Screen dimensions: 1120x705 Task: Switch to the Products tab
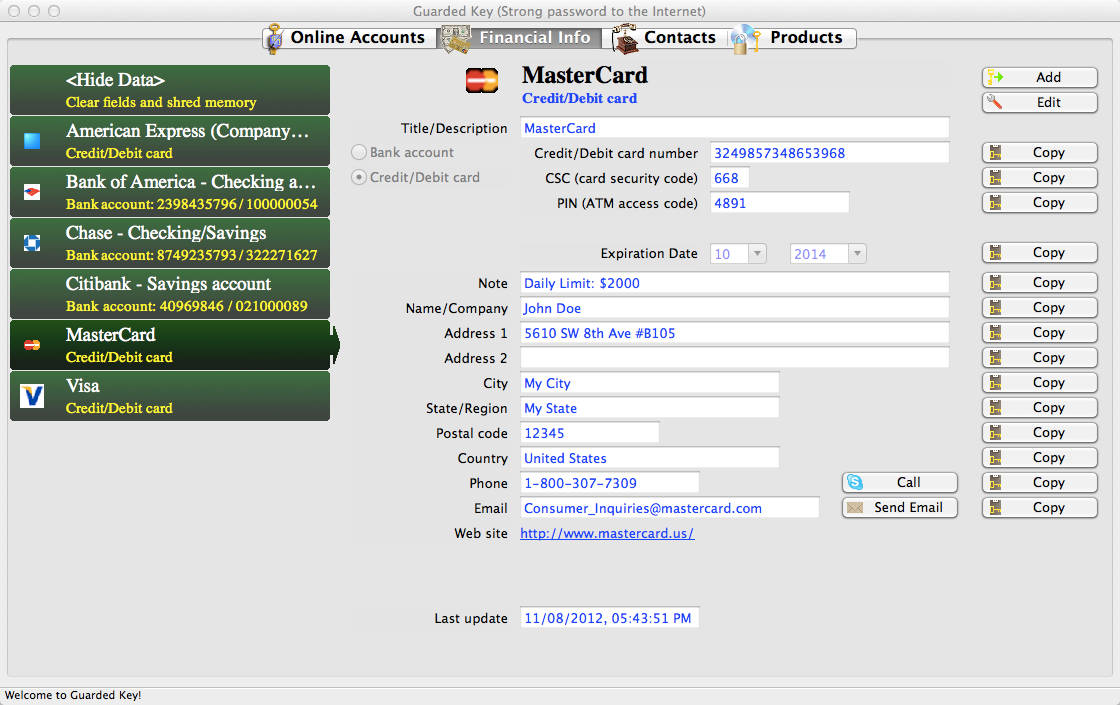[x=793, y=38]
